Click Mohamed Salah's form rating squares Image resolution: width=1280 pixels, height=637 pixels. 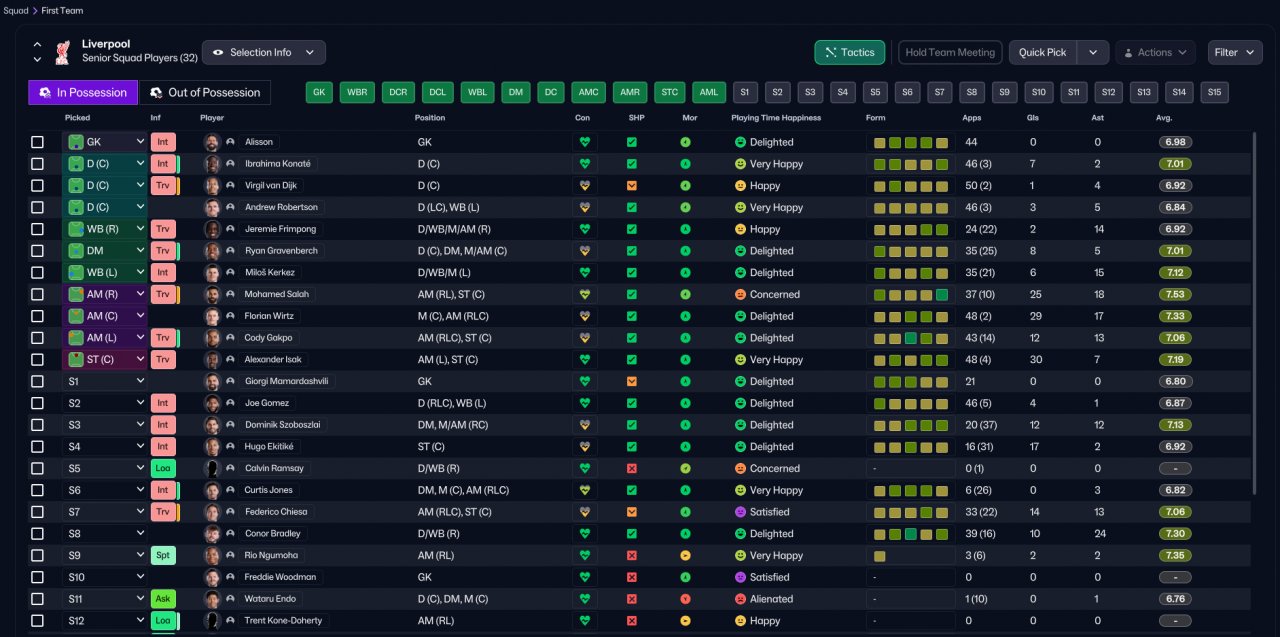click(x=910, y=294)
